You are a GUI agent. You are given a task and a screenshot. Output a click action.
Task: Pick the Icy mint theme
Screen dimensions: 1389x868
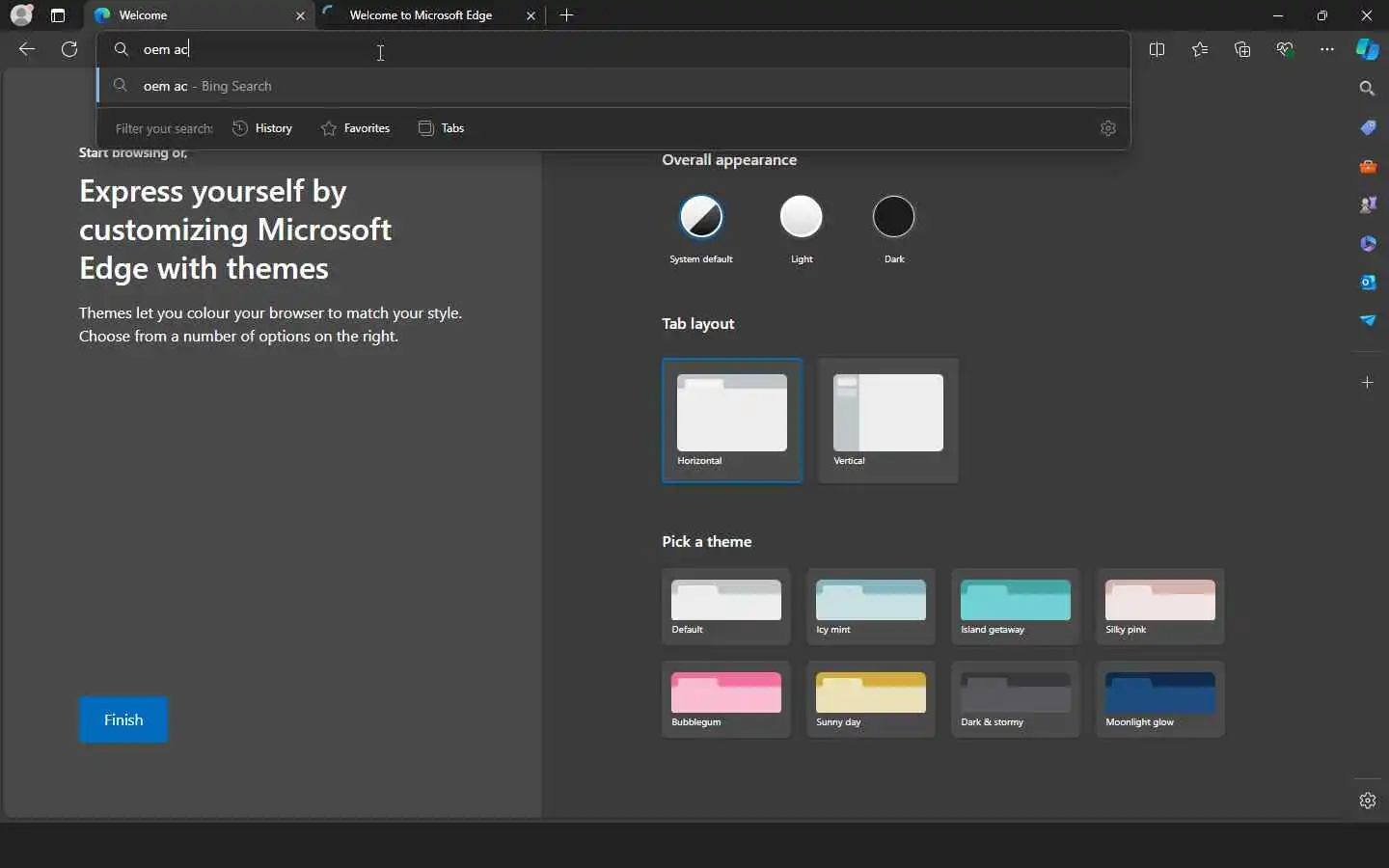click(x=871, y=607)
